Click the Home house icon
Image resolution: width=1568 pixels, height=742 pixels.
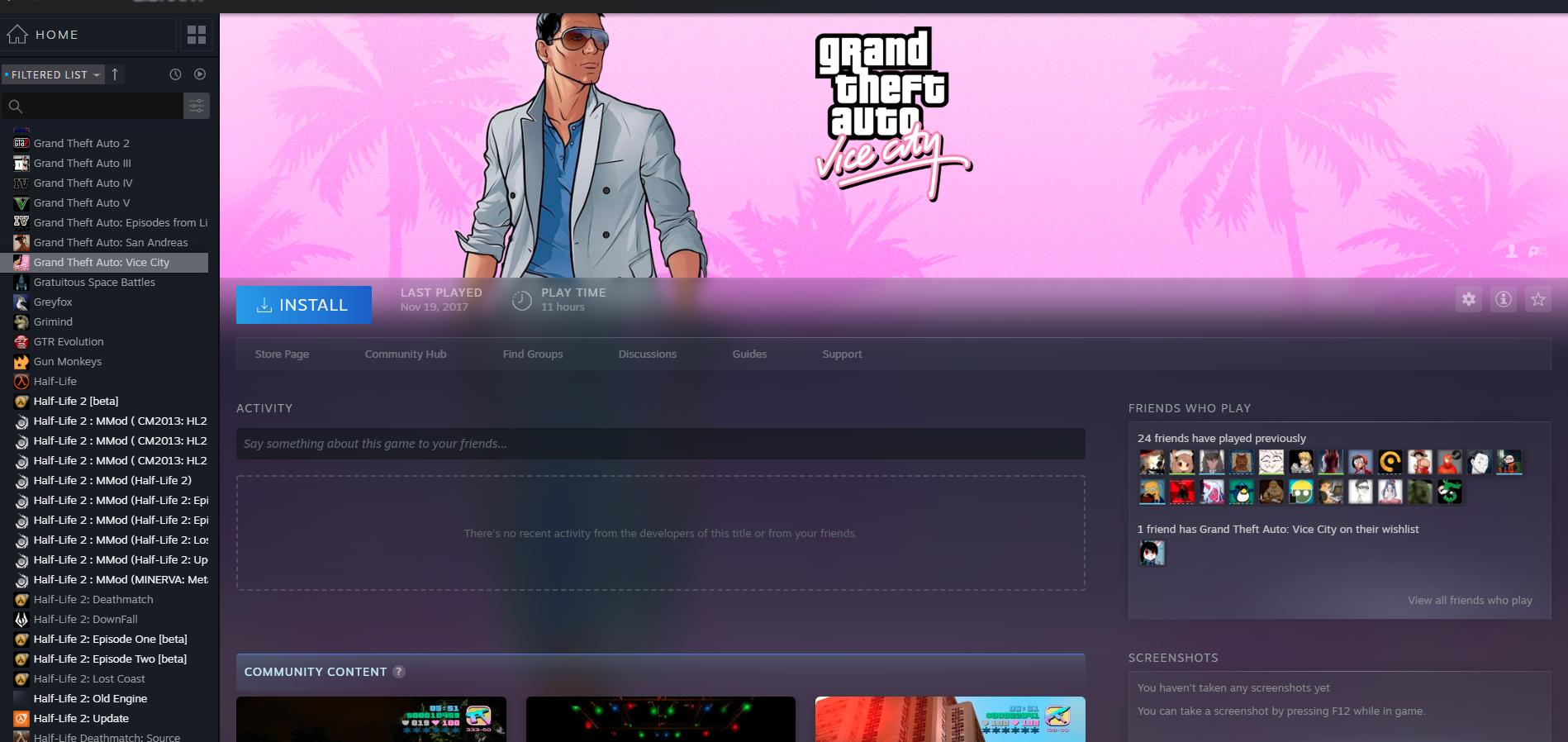[x=17, y=35]
